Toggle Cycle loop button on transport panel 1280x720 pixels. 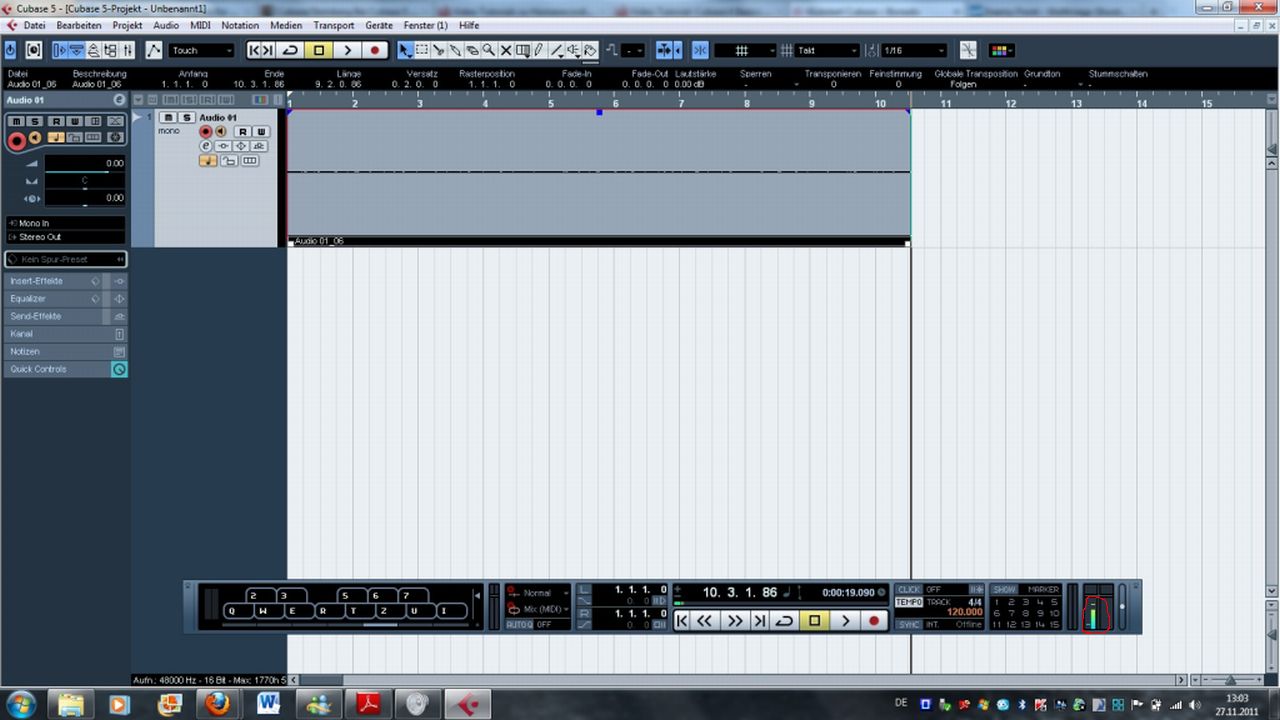point(785,621)
